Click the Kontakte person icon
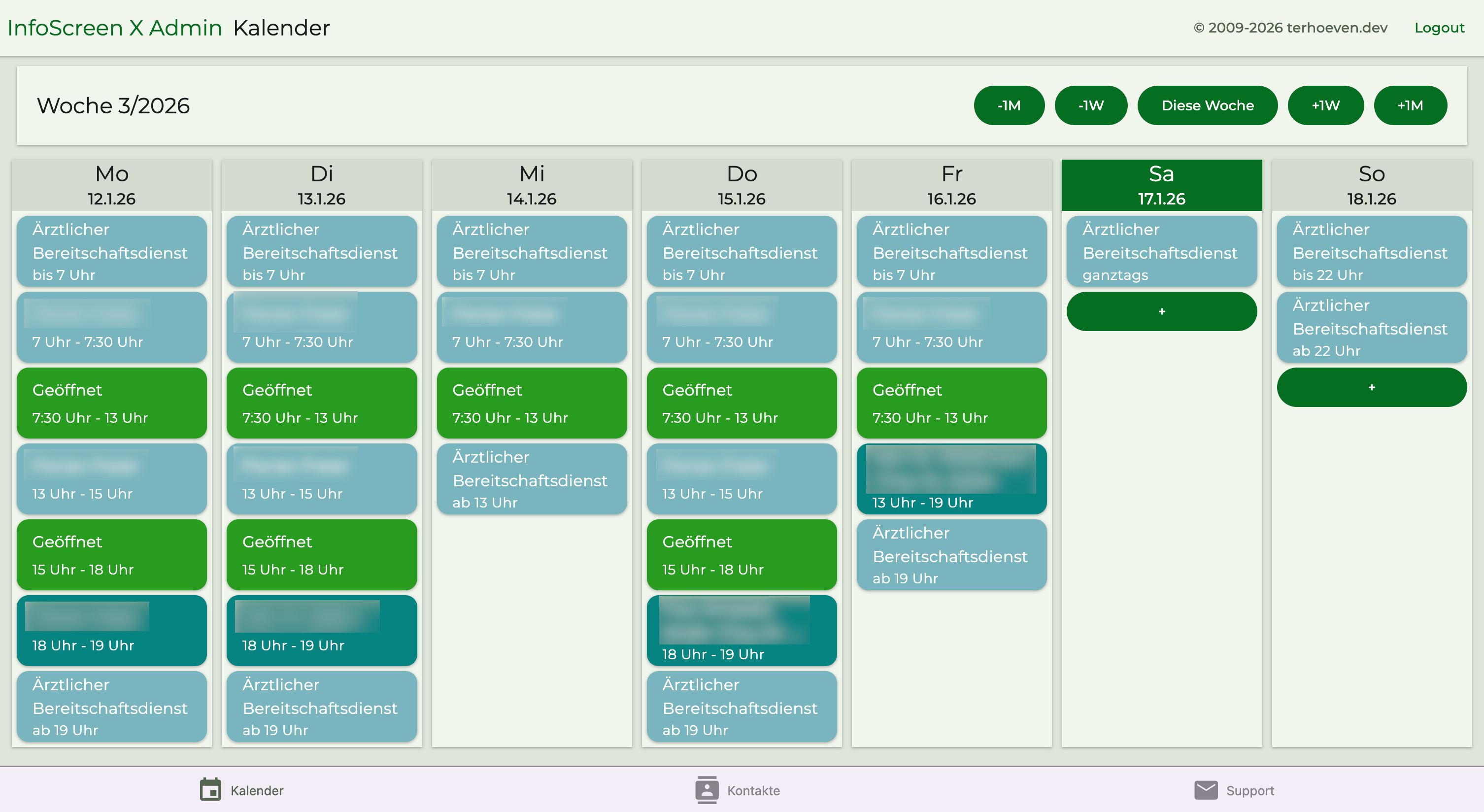1484x812 pixels. point(707,790)
